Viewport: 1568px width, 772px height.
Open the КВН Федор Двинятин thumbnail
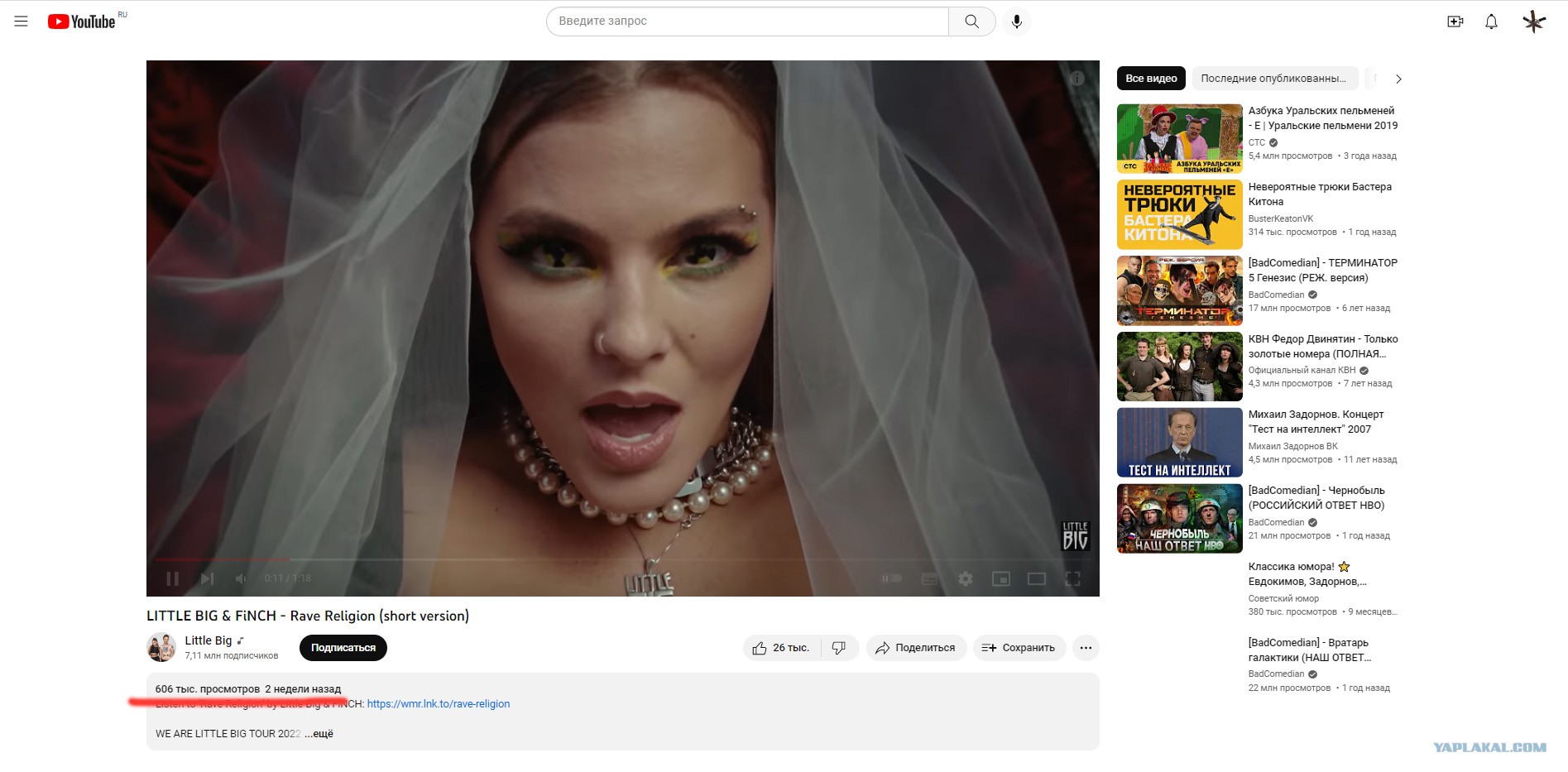pos(1180,367)
